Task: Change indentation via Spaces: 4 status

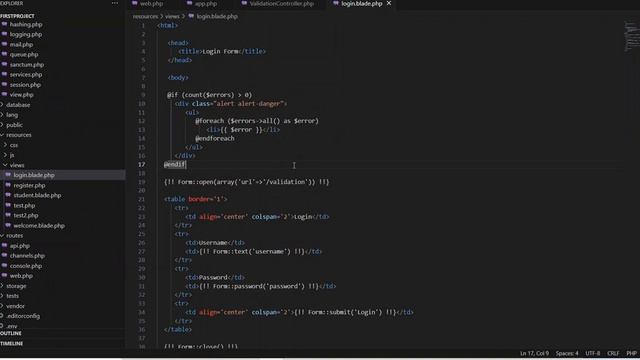Action: pos(567,353)
